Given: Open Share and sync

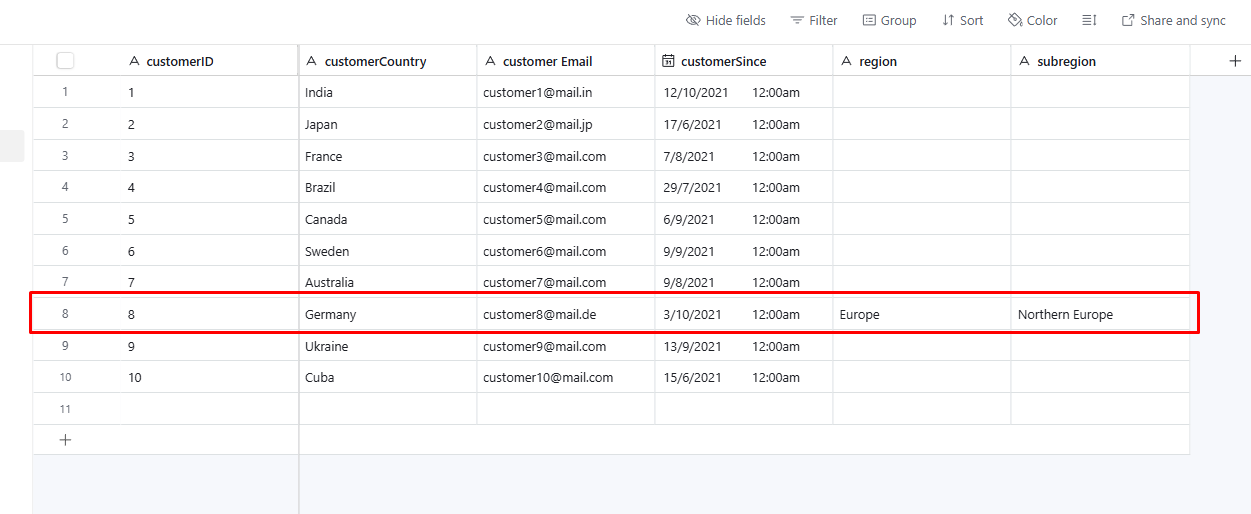Looking at the screenshot, I should 1173,20.
